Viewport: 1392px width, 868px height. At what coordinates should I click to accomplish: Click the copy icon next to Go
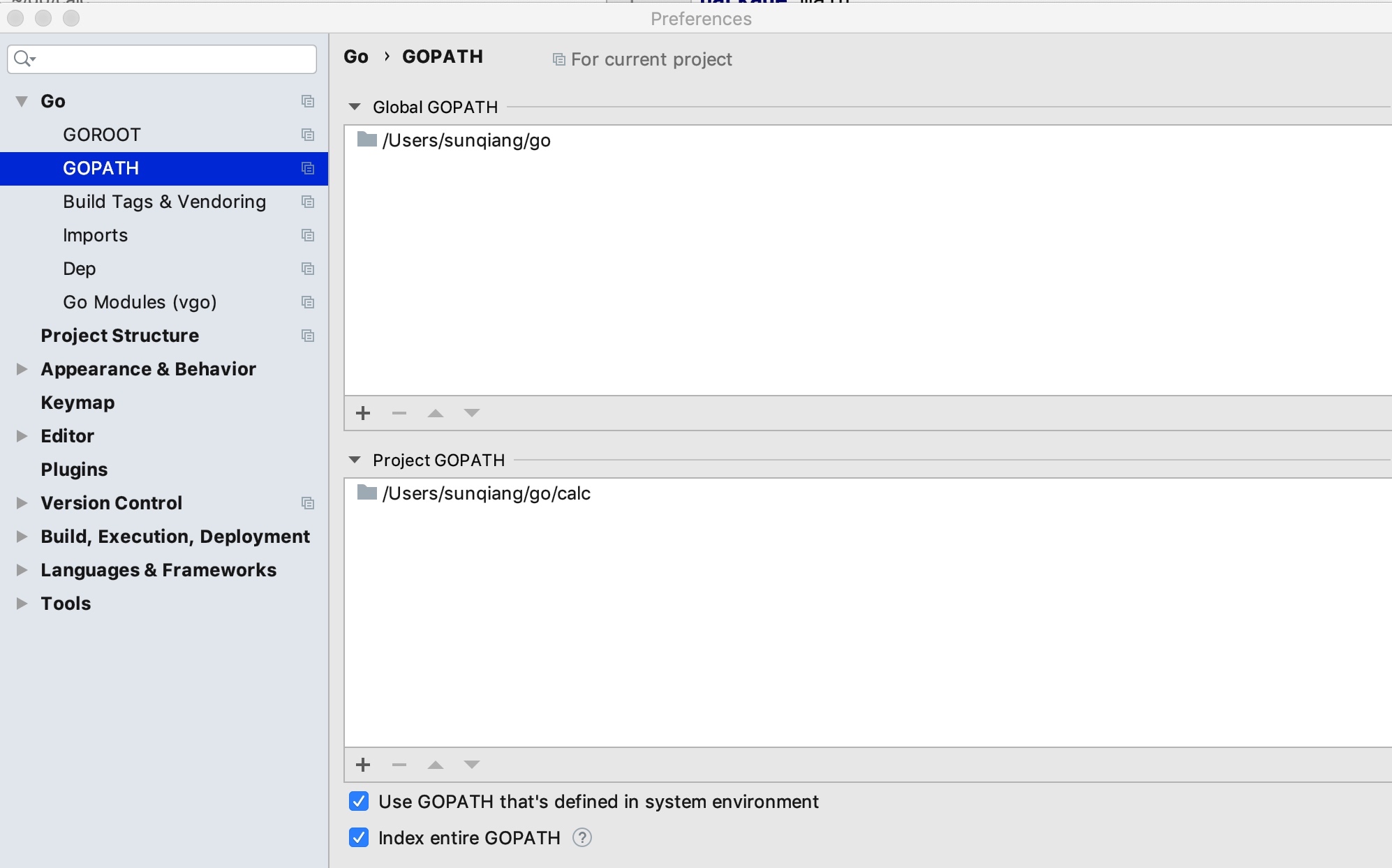click(307, 100)
